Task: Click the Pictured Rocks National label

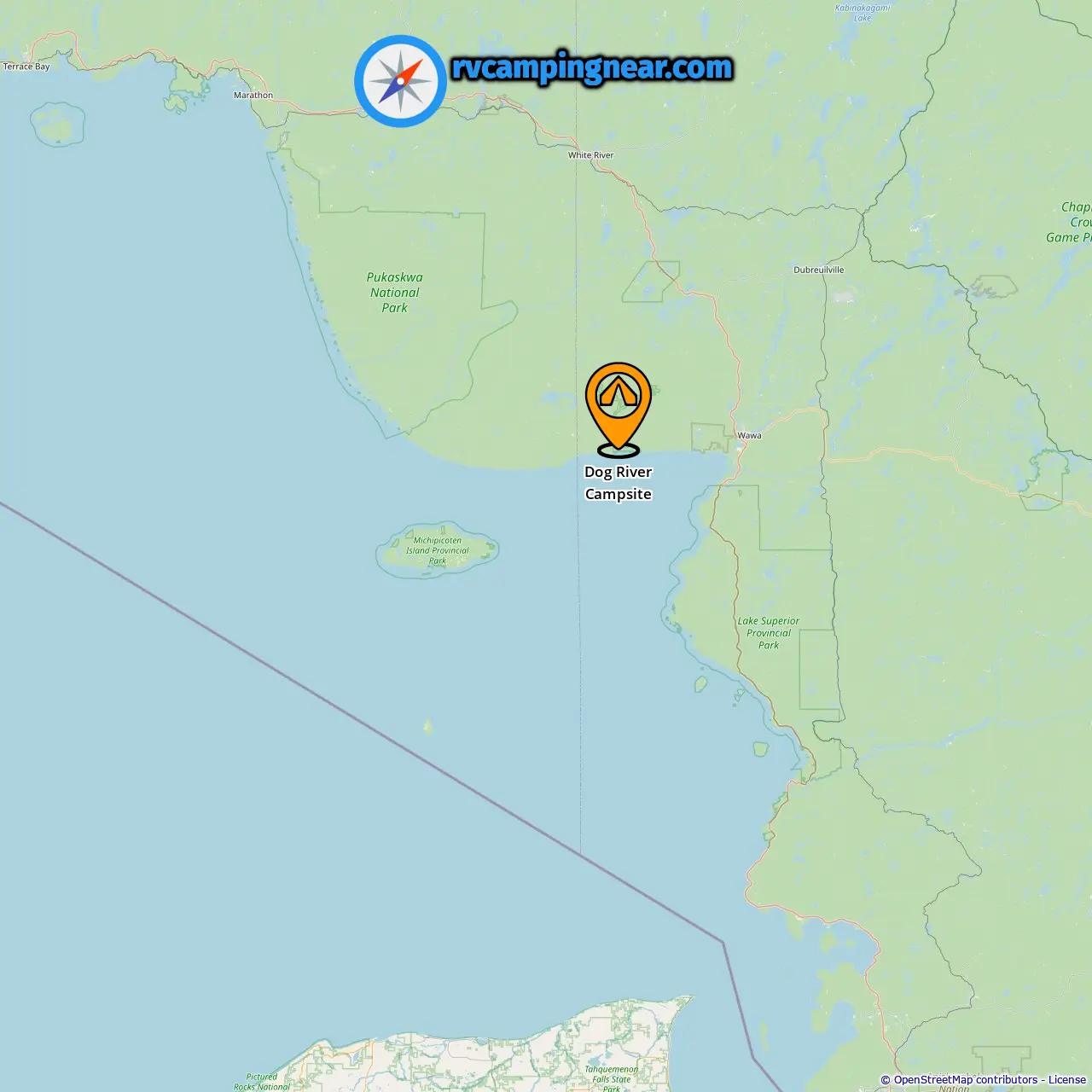Action: 262,1082
